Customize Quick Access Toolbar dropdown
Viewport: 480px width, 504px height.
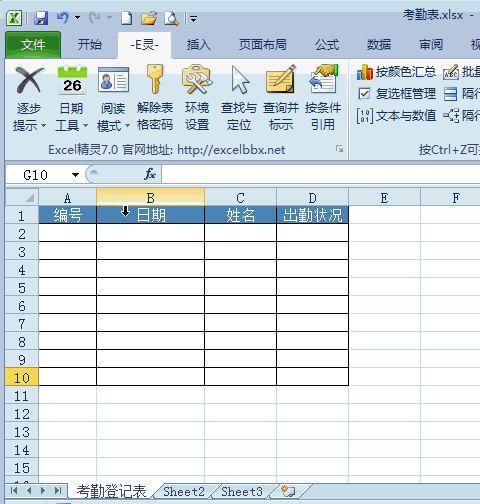(x=193, y=19)
